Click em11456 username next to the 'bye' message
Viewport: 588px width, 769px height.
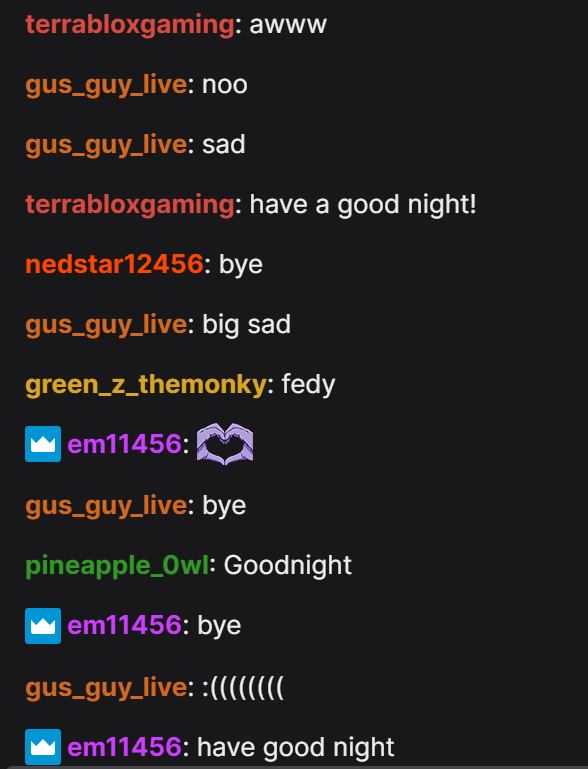click(x=125, y=626)
